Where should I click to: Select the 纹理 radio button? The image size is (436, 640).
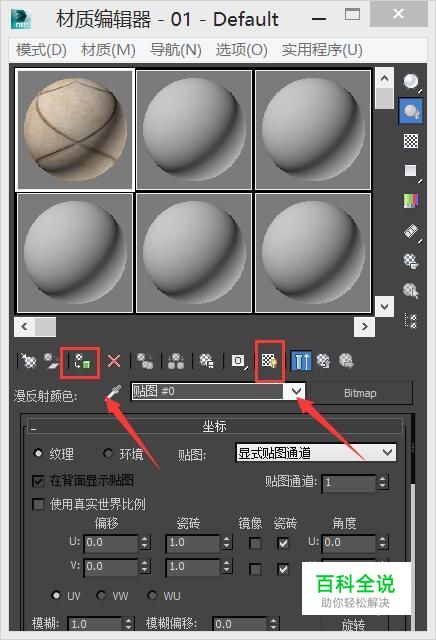[38, 453]
